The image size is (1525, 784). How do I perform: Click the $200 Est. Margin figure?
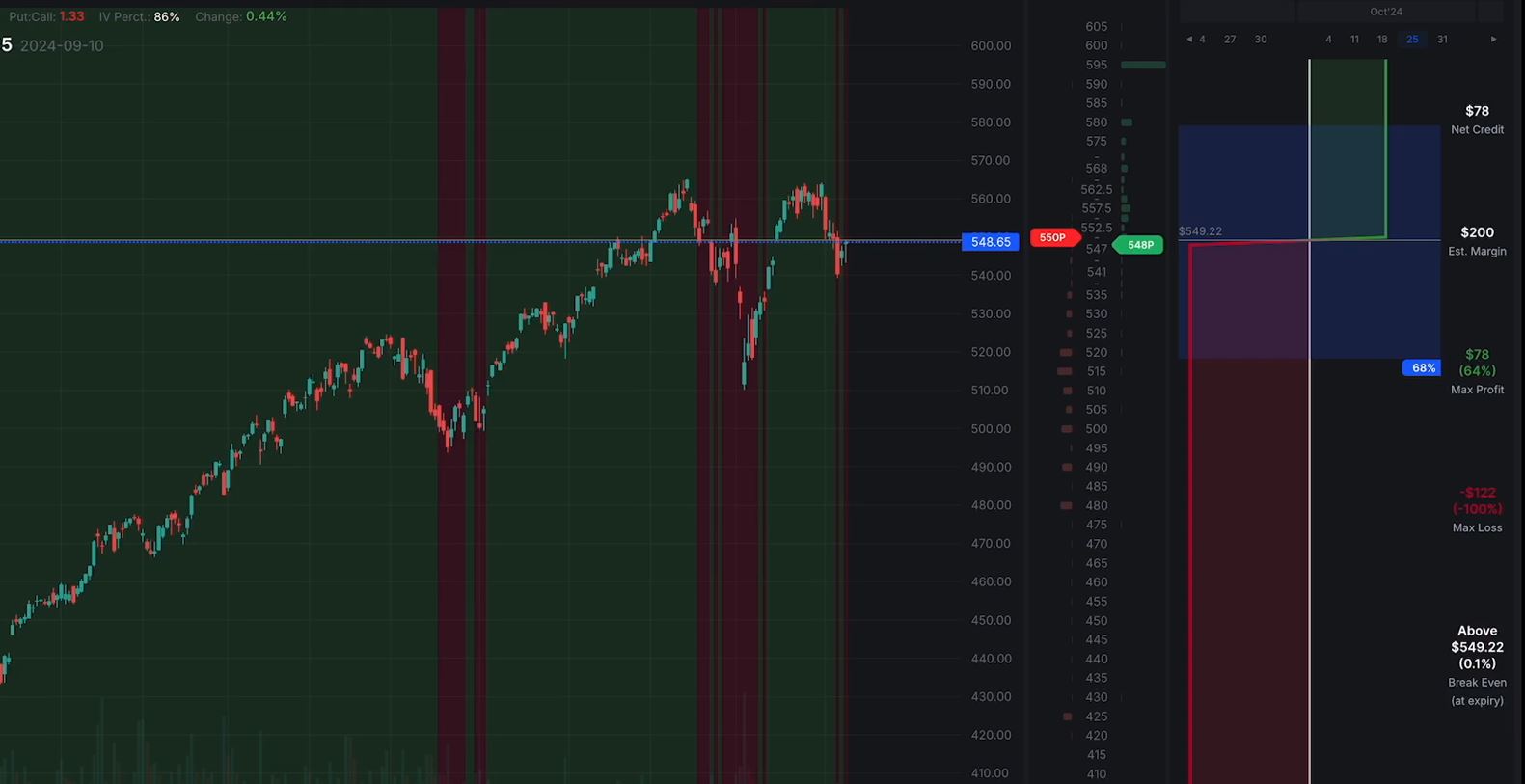pyautogui.click(x=1477, y=232)
